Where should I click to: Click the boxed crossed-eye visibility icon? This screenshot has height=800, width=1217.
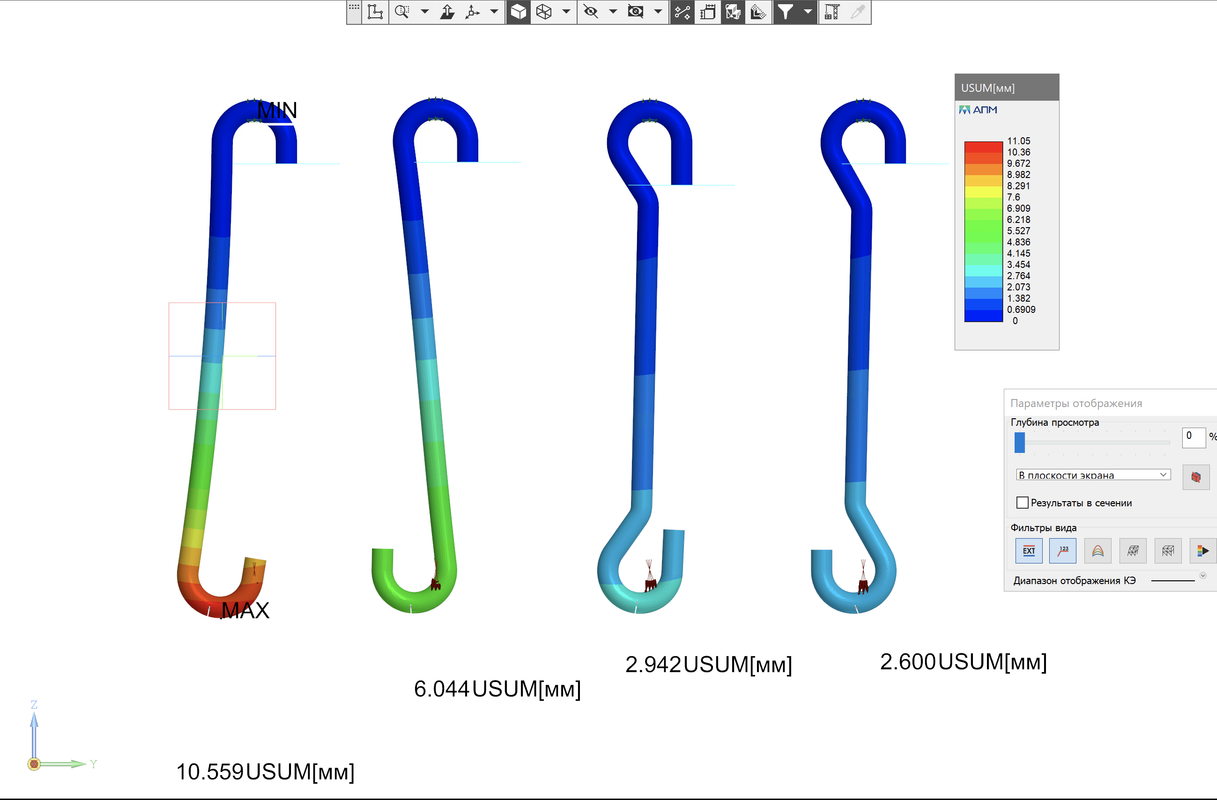pyautogui.click(x=635, y=12)
